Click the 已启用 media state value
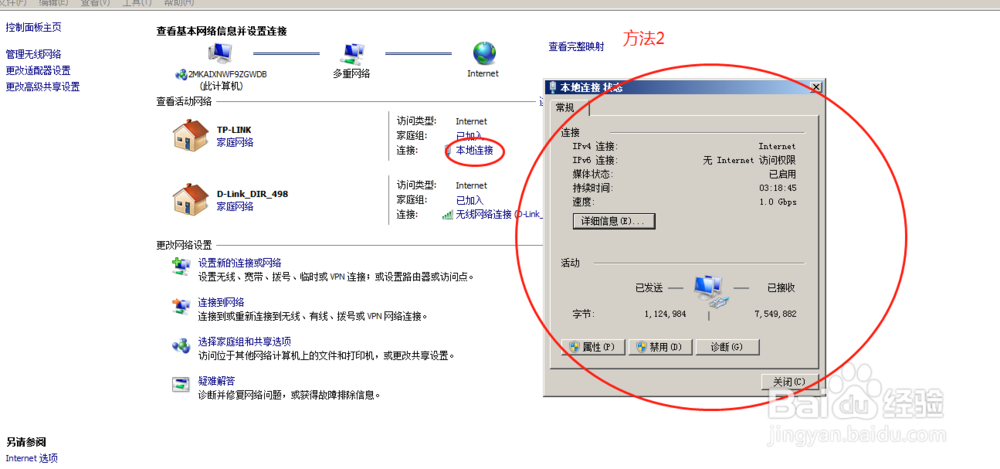Viewport: 1000px width, 469px height. 783,174
